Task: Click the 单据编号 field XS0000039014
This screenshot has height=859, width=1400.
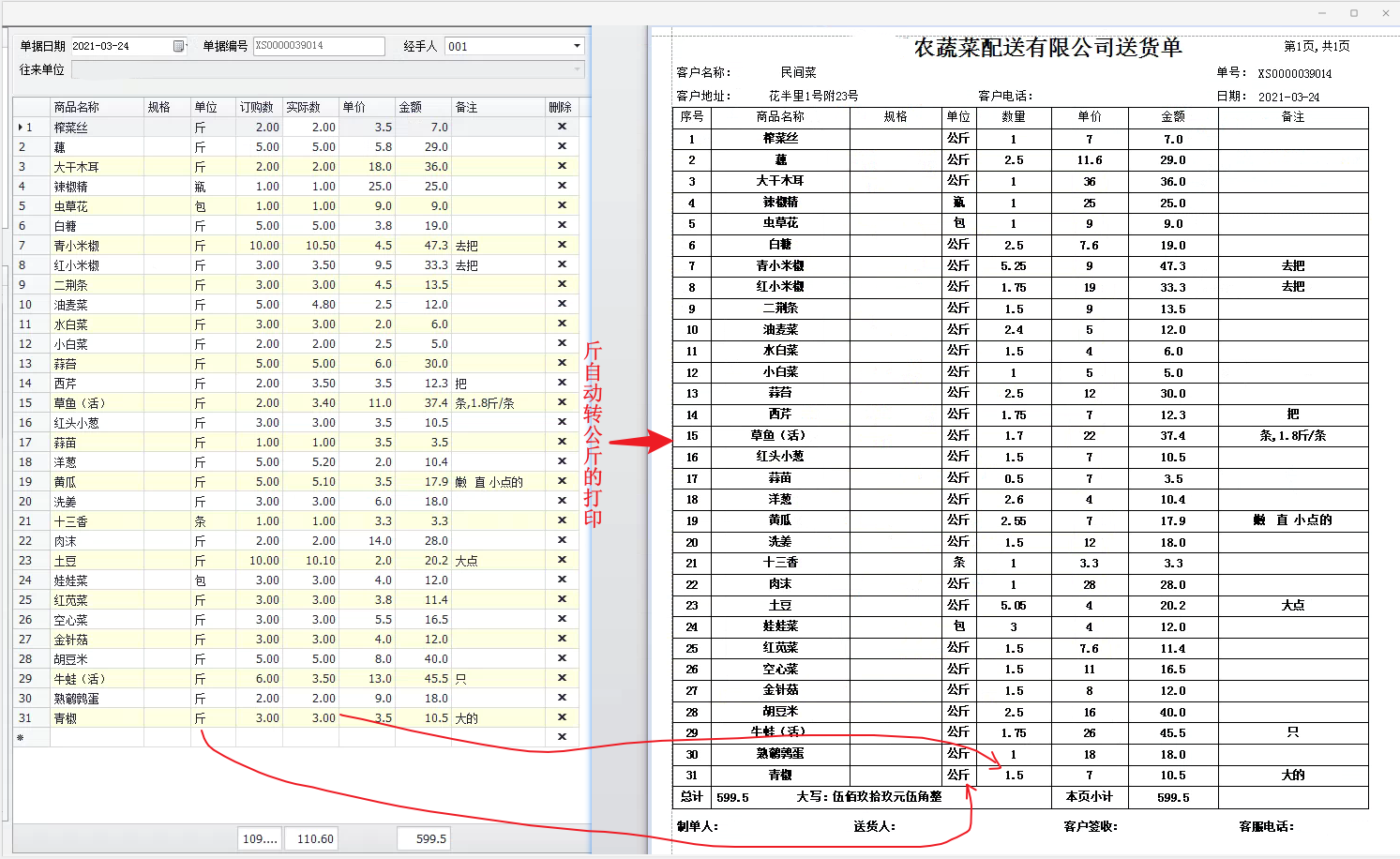Action: coord(319,46)
